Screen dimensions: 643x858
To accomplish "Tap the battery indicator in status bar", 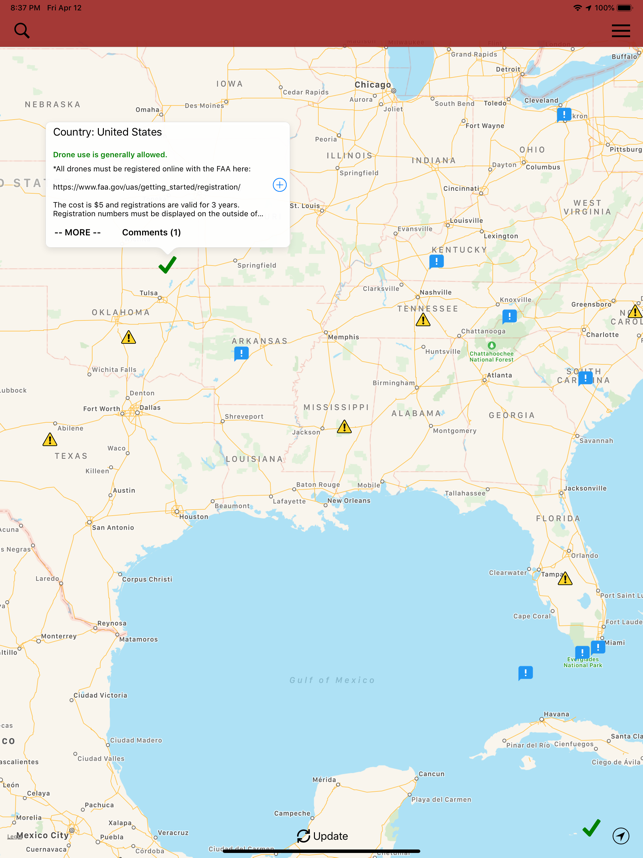I will pyautogui.click(x=625, y=8).
